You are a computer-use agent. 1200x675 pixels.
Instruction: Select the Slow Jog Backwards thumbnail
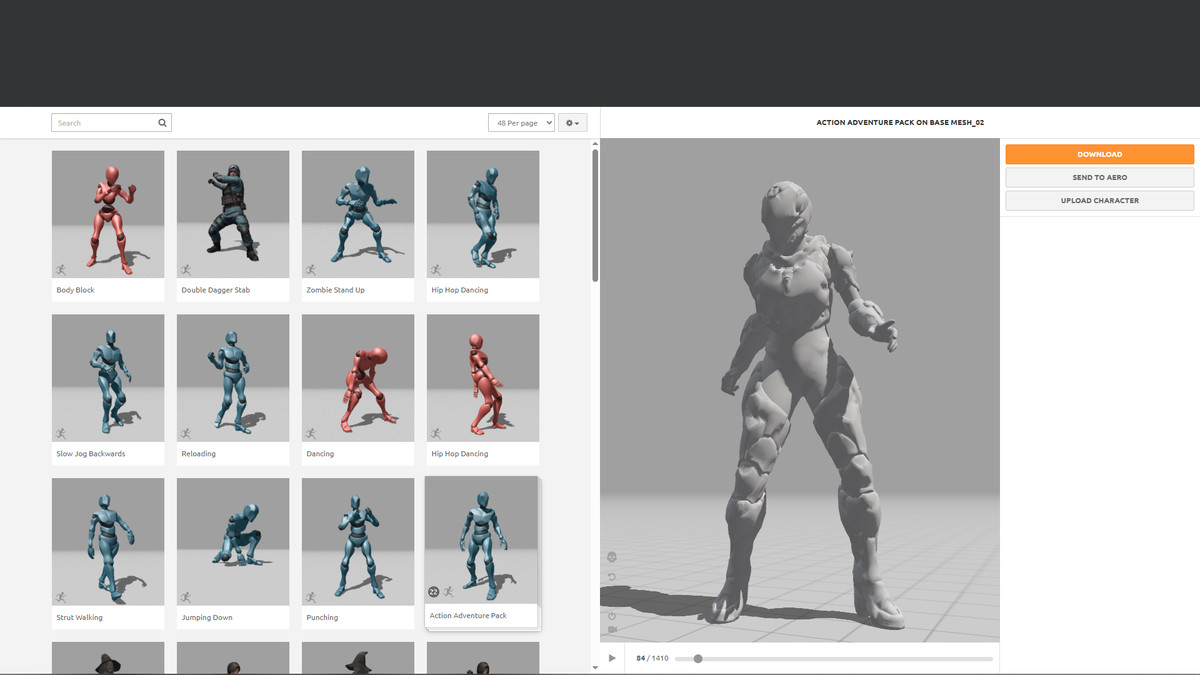click(x=108, y=378)
